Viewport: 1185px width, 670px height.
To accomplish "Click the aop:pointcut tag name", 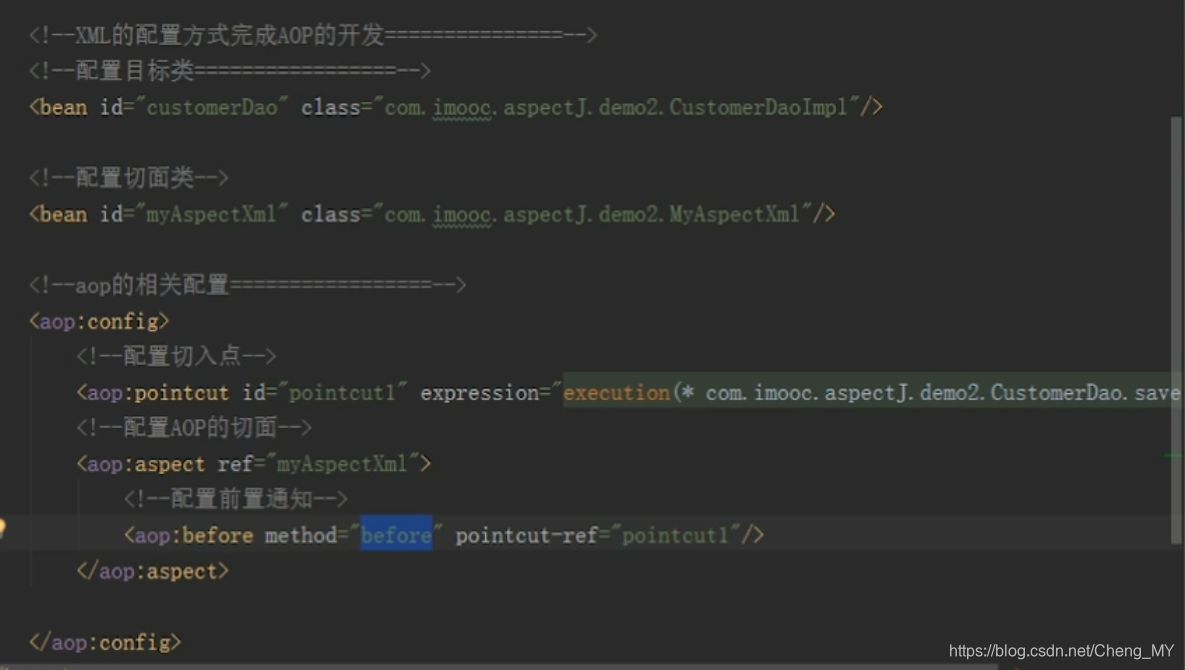I will coord(158,393).
